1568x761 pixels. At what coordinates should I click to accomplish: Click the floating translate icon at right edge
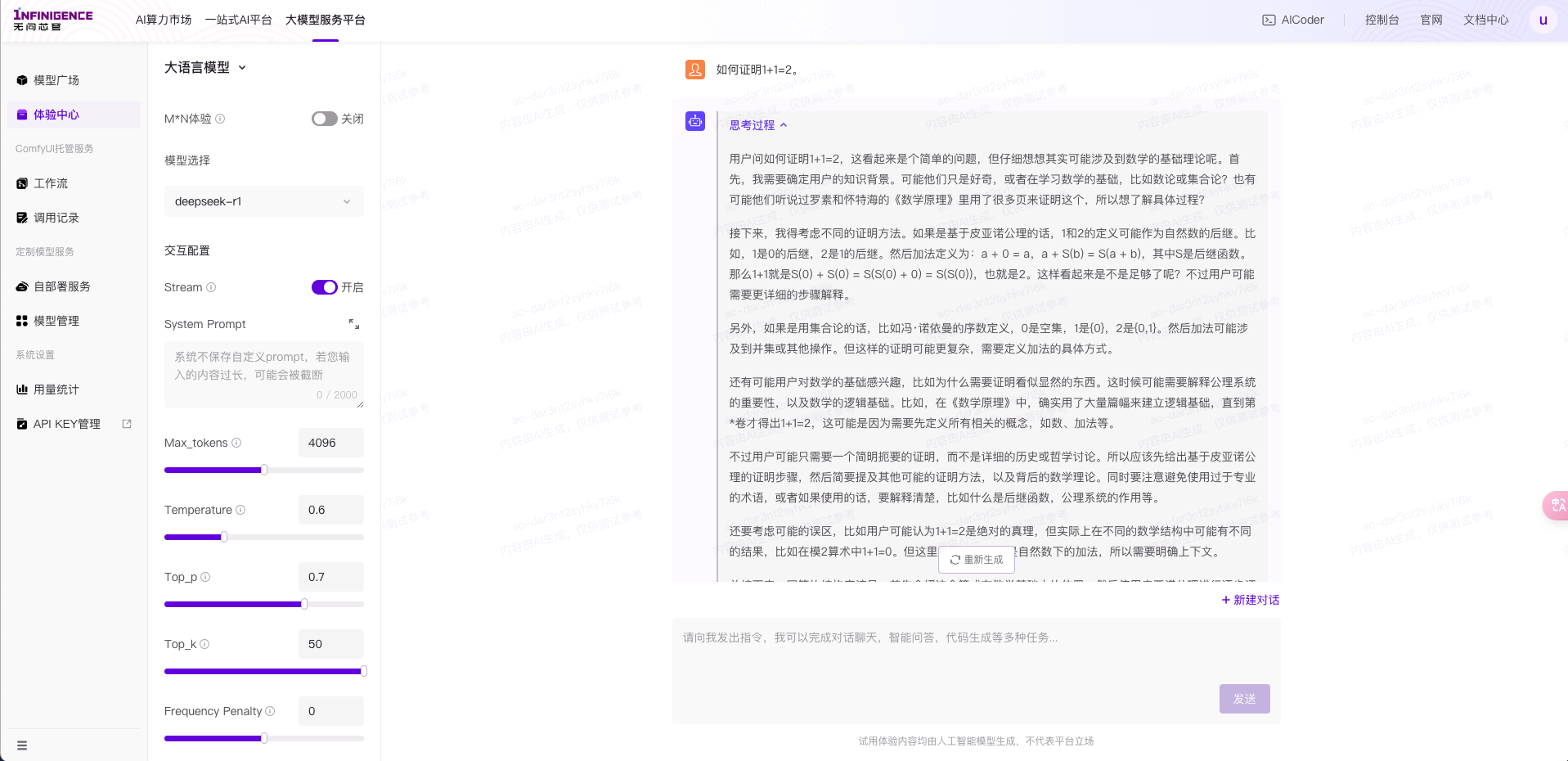pyautogui.click(x=1556, y=505)
